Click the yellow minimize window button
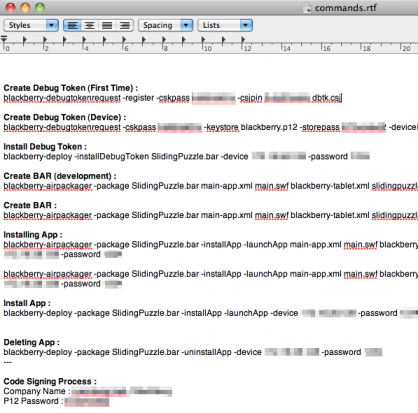Viewport: 418px width, 413px height. pyautogui.click(x=25, y=7)
